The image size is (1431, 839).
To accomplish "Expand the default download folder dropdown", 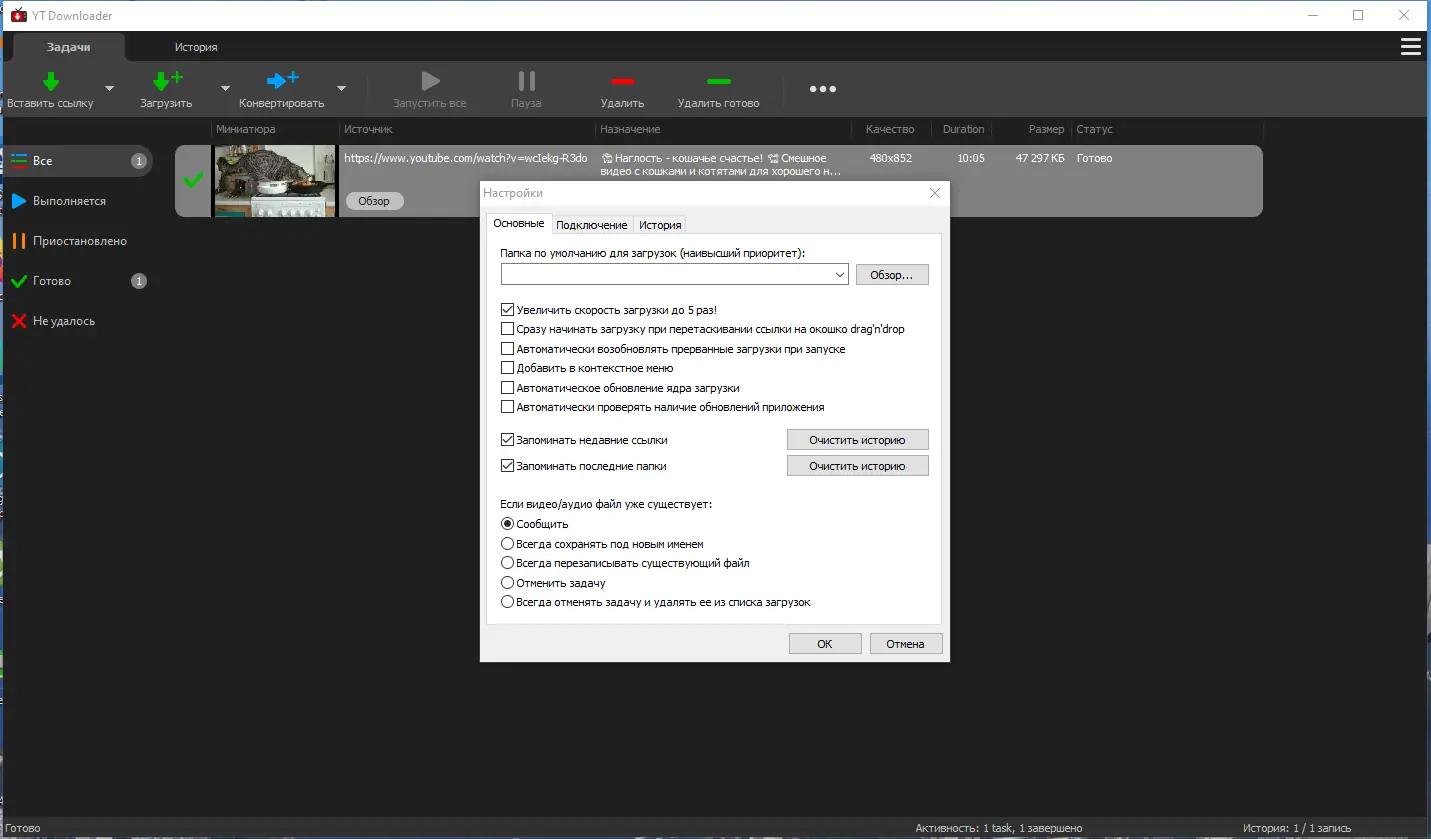I will click(x=841, y=273).
